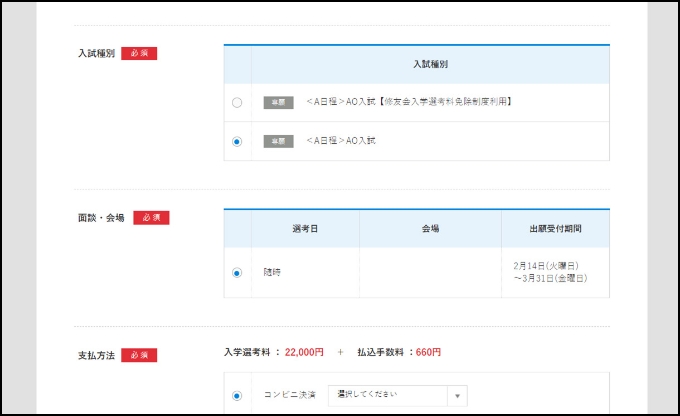Click the 必須 badge next to 入試種別
The width and height of the screenshot is (680, 416).
139,53
